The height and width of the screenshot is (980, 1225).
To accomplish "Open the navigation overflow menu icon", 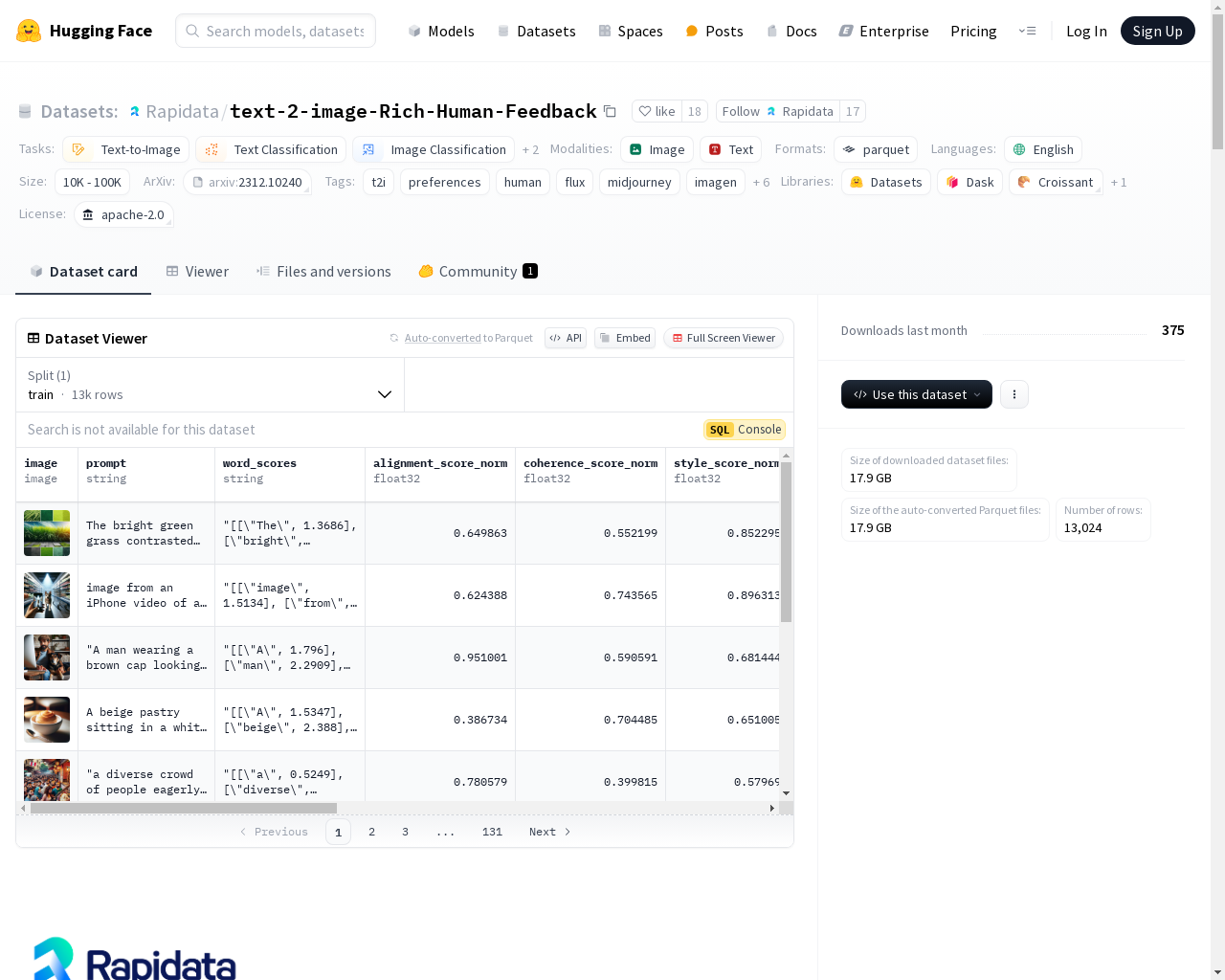I will pos(1027,31).
